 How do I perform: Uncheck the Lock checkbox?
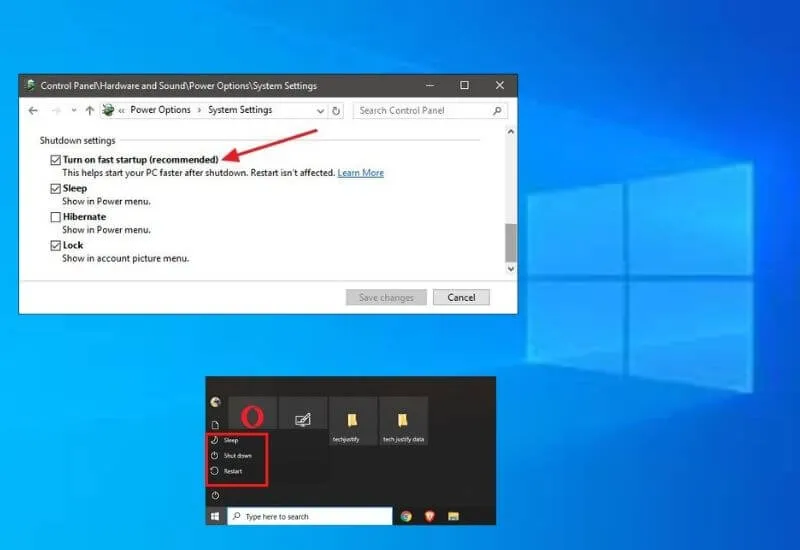coord(56,246)
